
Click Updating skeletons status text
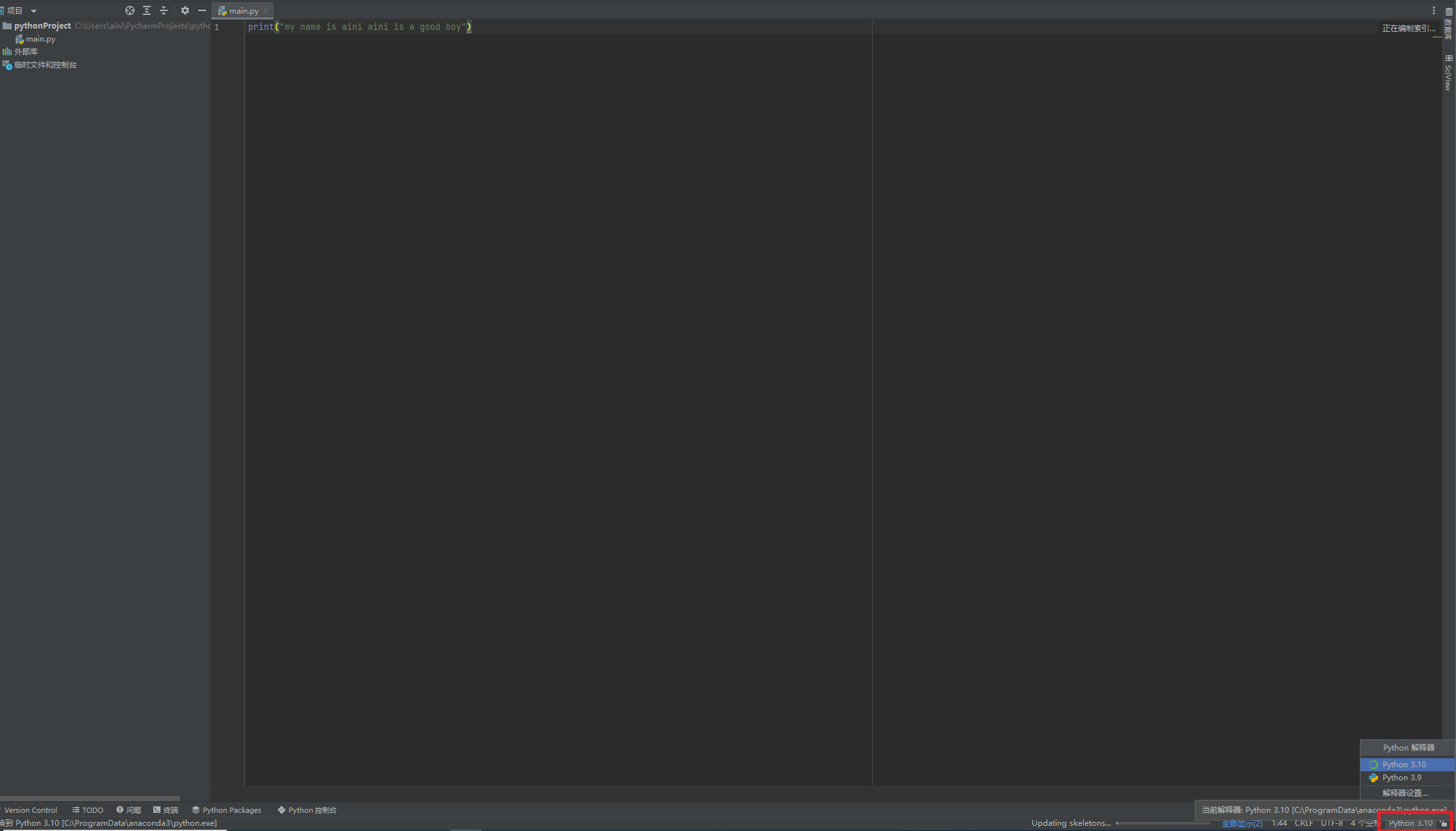[x=1071, y=823]
